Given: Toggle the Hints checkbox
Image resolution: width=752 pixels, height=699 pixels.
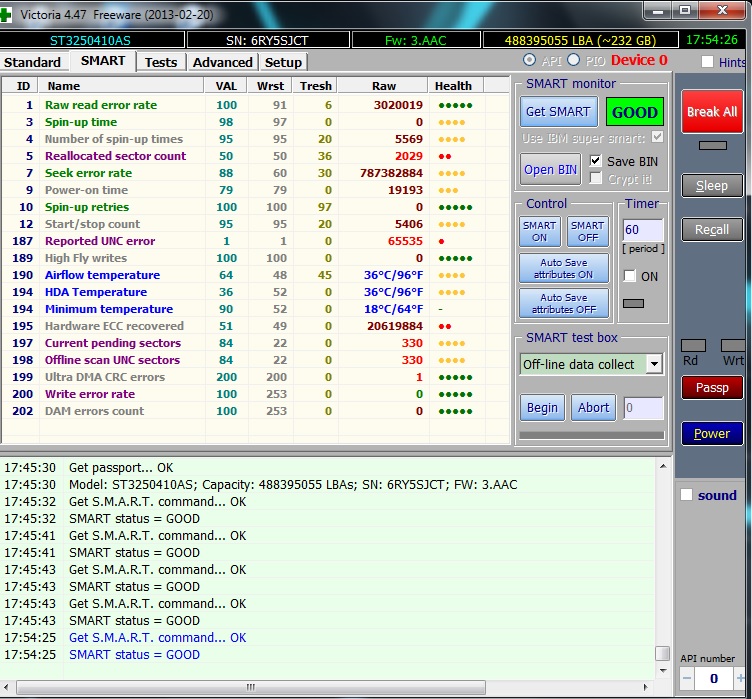Looking at the screenshot, I should pyautogui.click(x=707, y=62).
